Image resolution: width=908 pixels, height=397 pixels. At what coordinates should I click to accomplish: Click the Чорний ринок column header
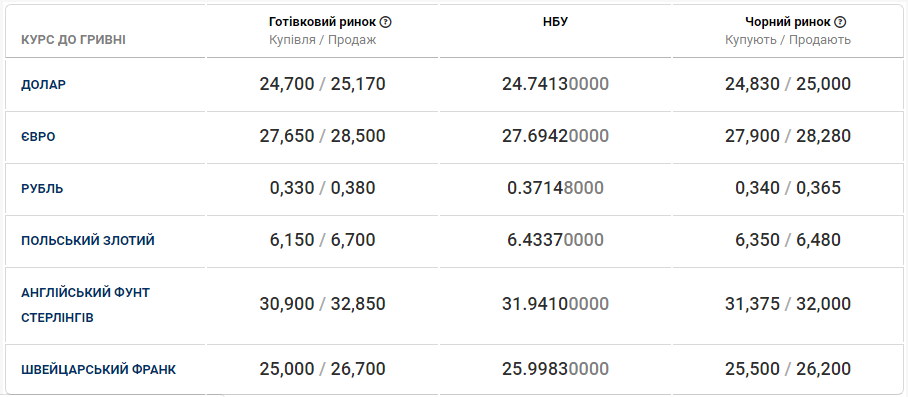tap(788, 23)
